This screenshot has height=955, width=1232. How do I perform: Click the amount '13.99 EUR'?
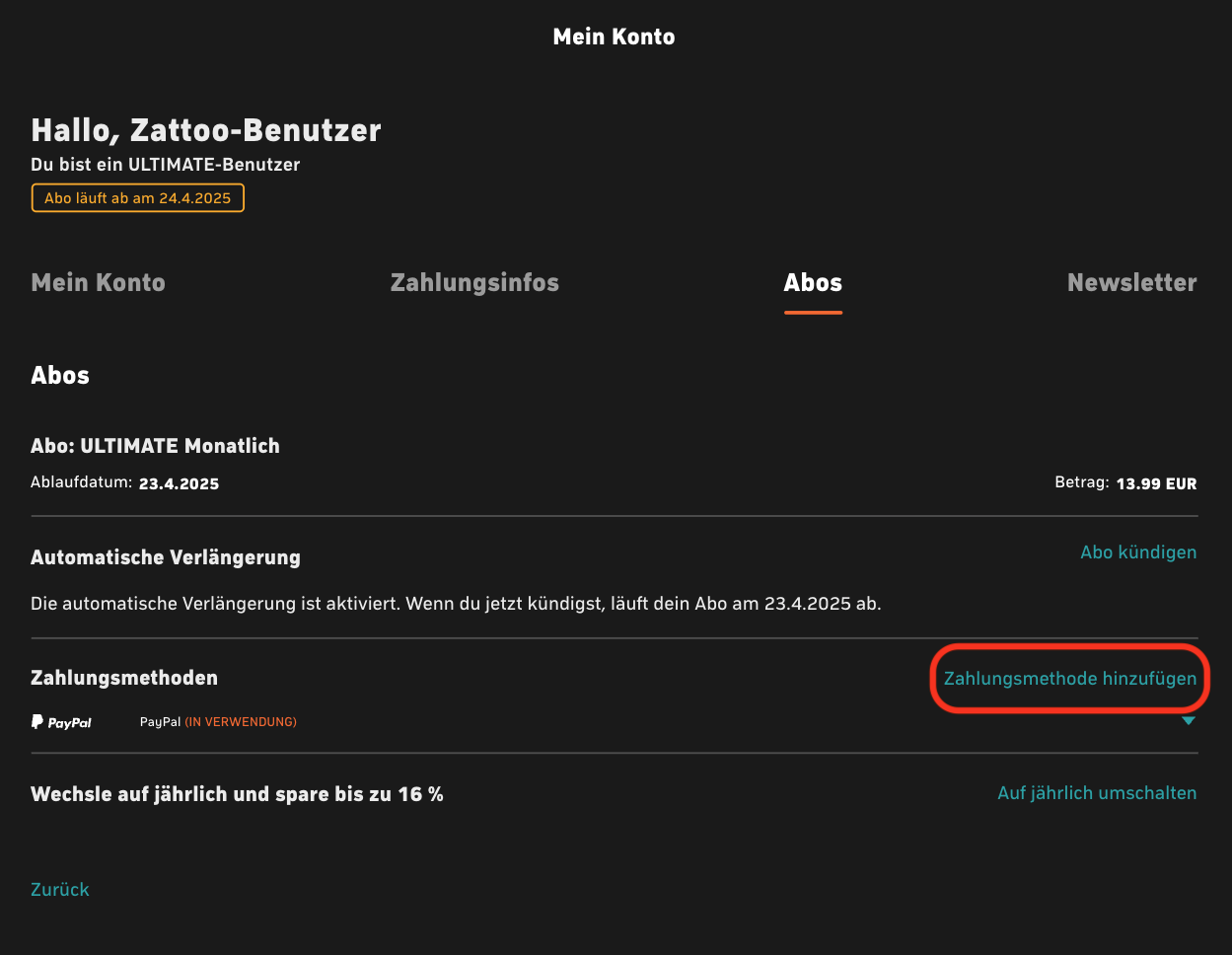[1156, 483]
